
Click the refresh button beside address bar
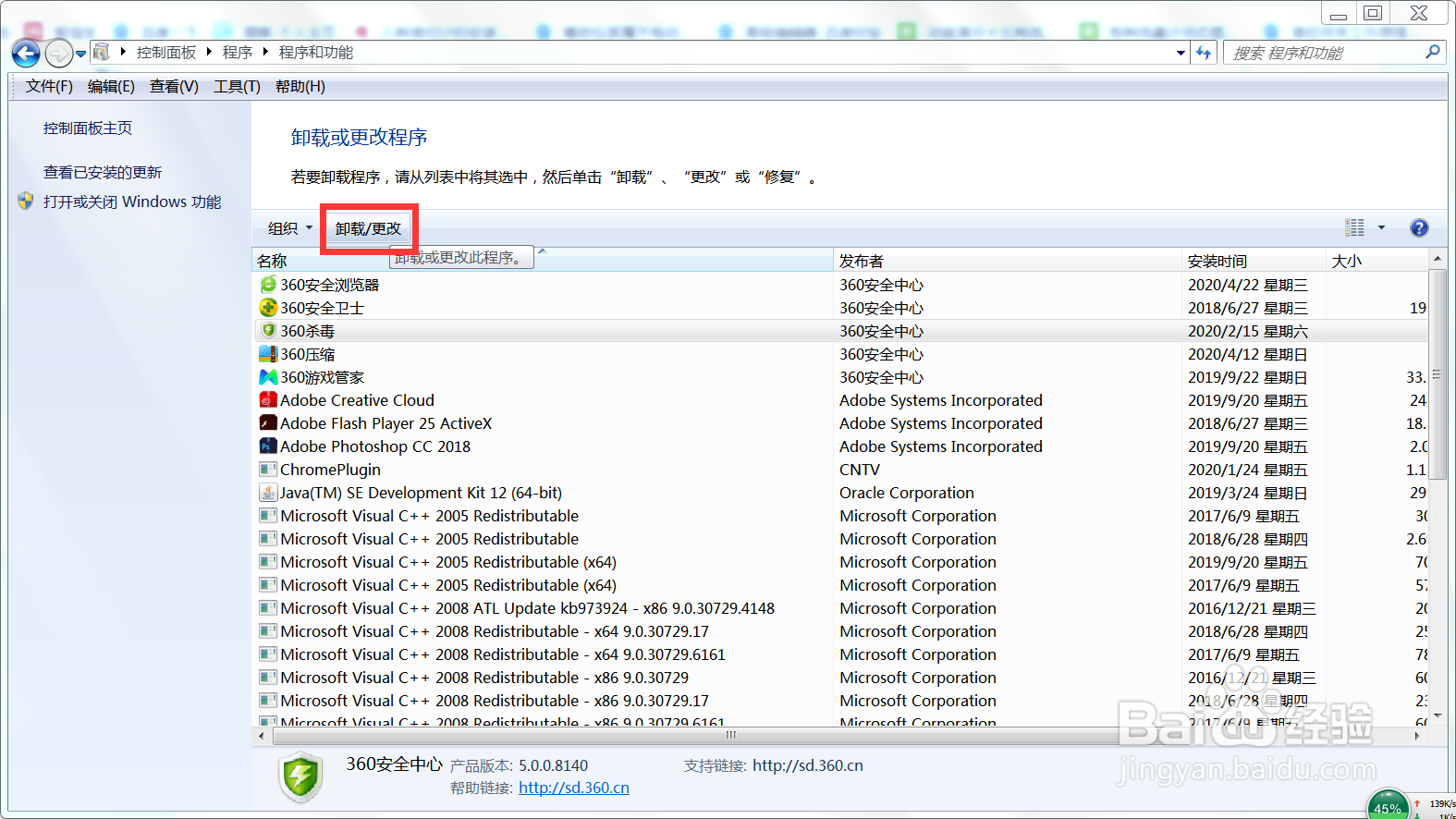pyautogui.click(x=1204, y=53)
